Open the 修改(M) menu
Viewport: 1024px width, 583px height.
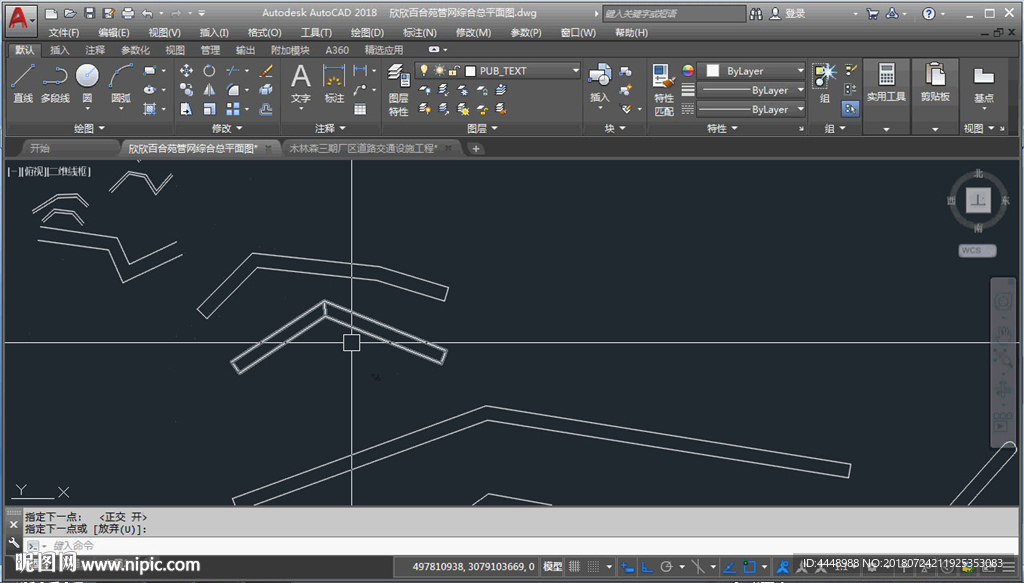pyautogui.click(x=473, y=33)
